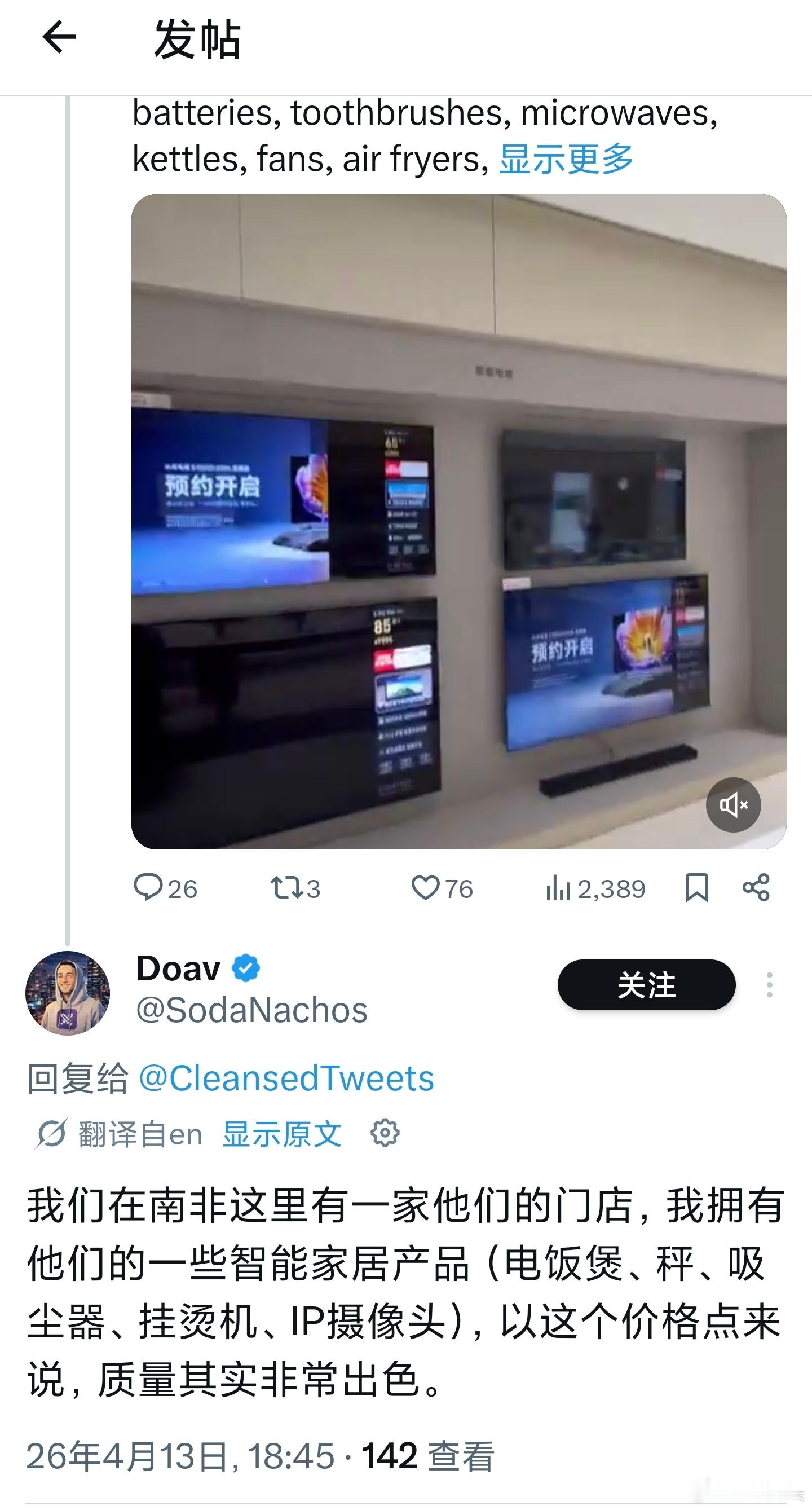Open the @CleansedTweets mention link

point(286,1078)
